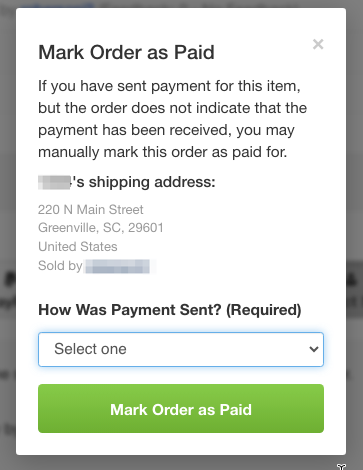Click the 'Sold by' text label
This screenshot has width=363, height=470.
(60, 266)
